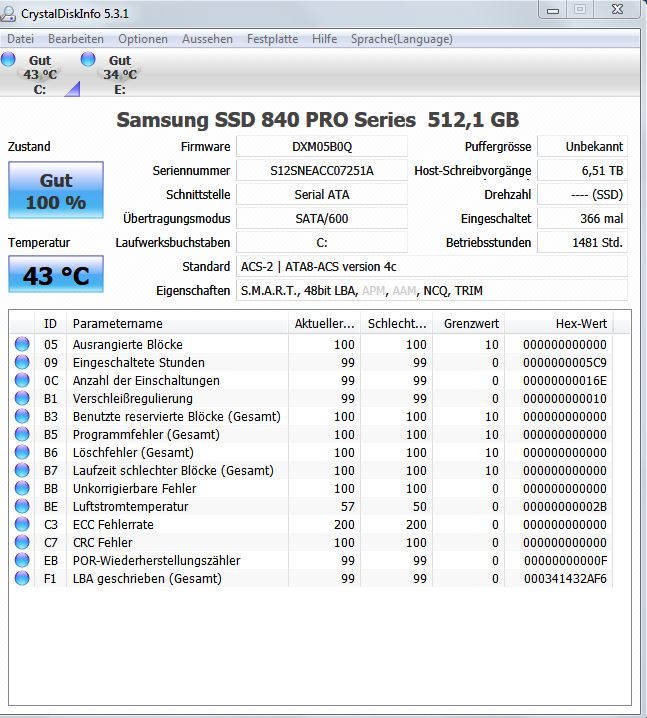Click status orb for CRC Fehler row
The height and width of the screenshot is (718, 647).
pos(22,542)
